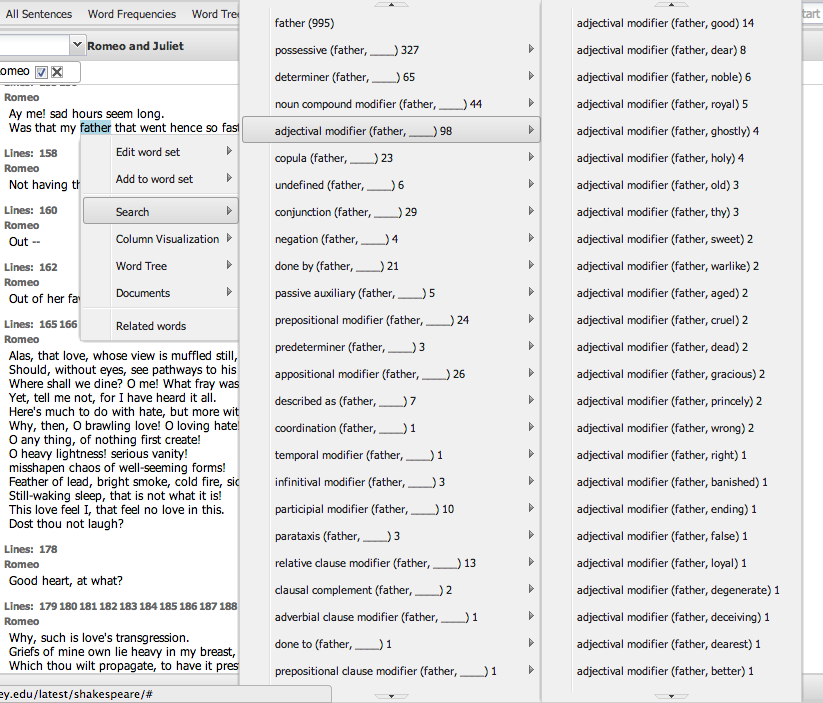Choose Related words in context menu
Screen dimensions: 823x703
[161, 326]
